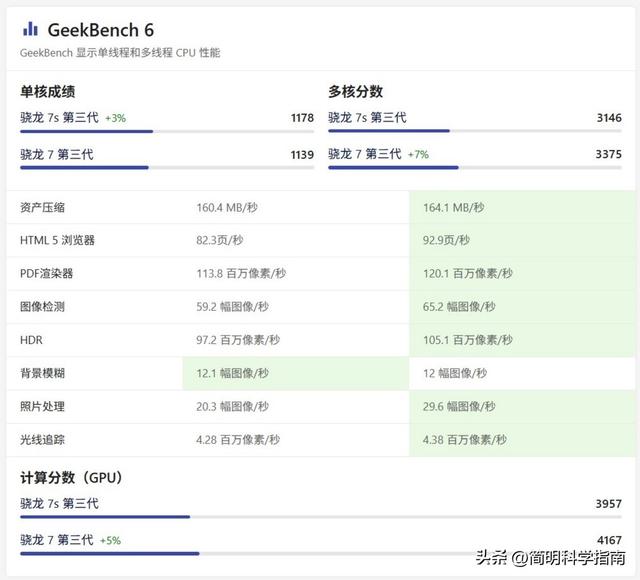
Task: Click the 背景模糊 row label
Action: 42,373
